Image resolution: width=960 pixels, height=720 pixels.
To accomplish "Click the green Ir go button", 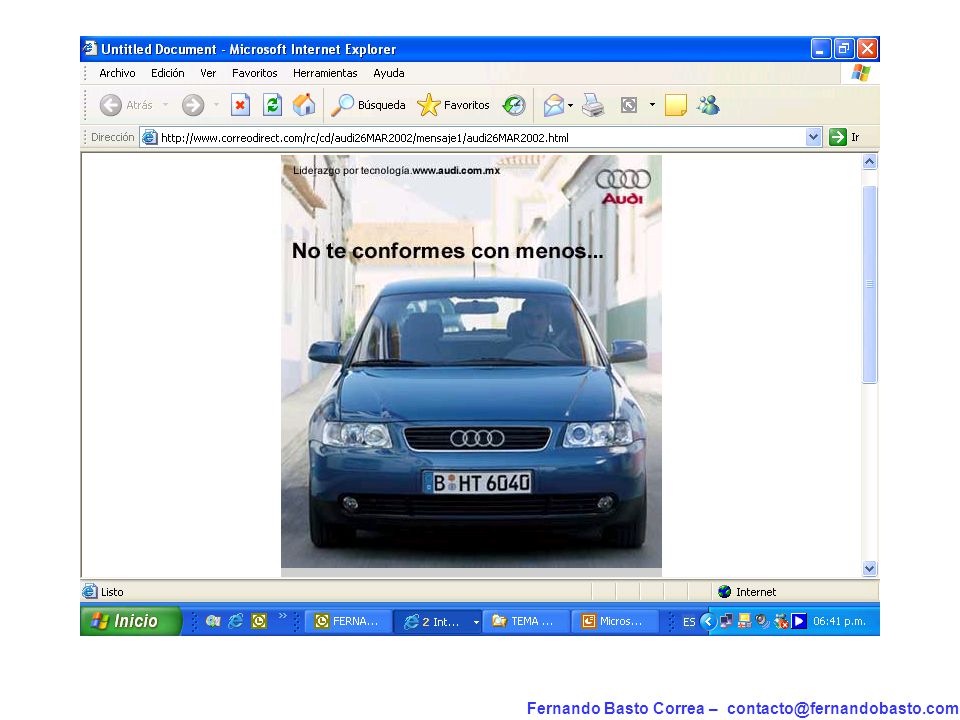I will (845, 137).
